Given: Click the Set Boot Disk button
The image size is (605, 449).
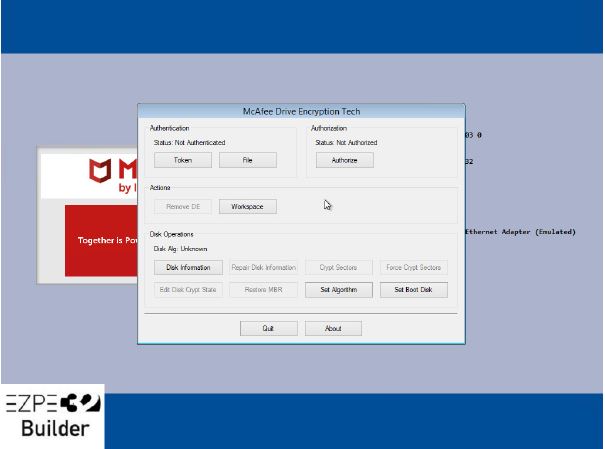Looking at the screenshot, I should tap(414, 290).
